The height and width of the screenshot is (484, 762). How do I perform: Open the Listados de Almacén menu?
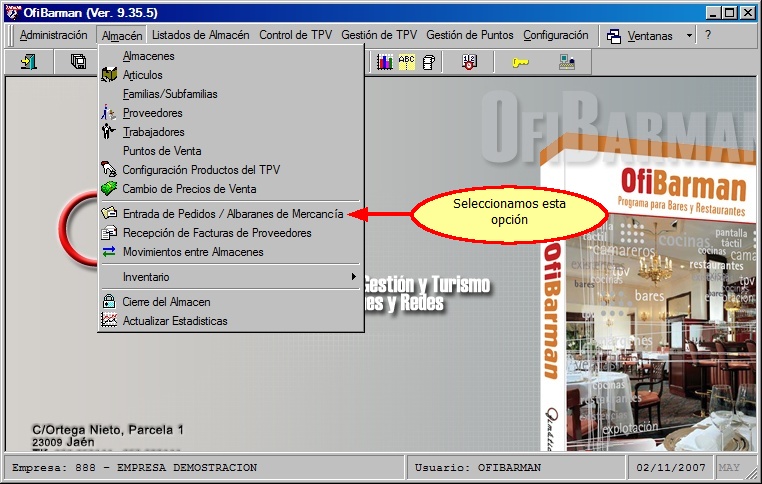[201, 35]
